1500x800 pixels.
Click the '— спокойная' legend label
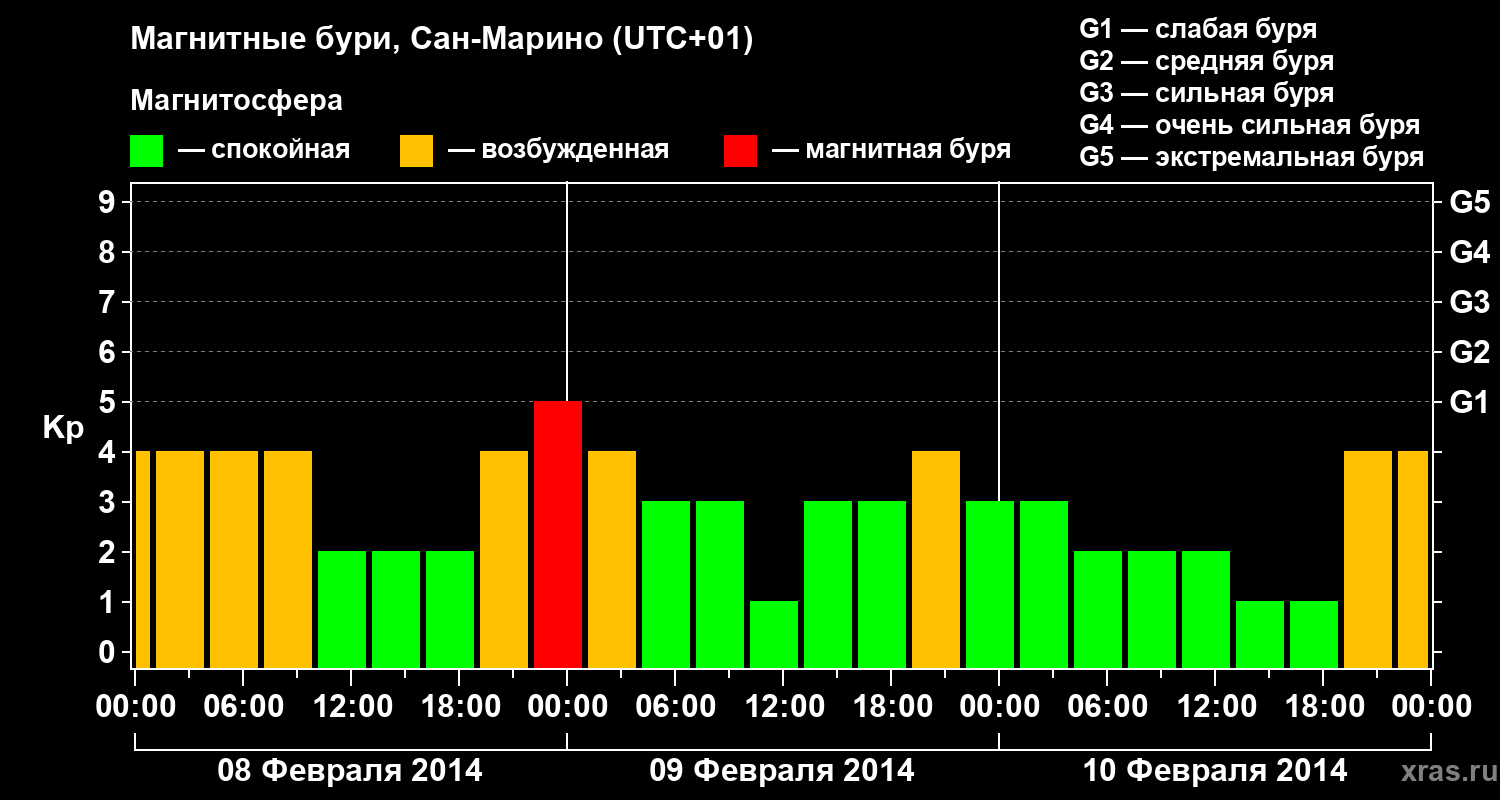[264, 150]
